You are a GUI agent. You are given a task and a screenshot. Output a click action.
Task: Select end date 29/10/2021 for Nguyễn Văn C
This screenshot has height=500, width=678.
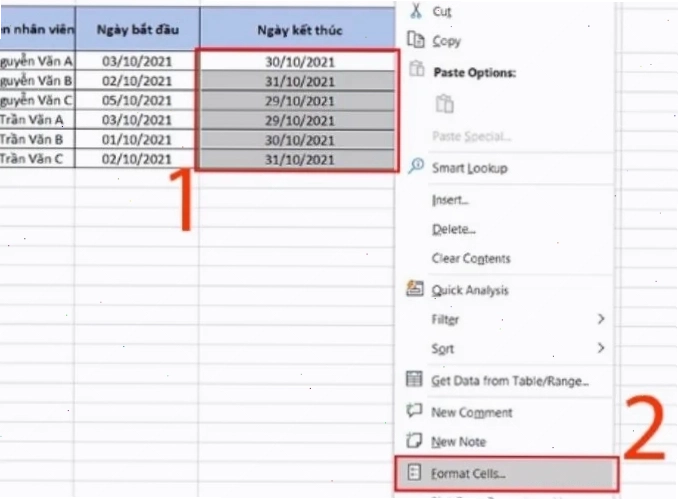(298, 101)
